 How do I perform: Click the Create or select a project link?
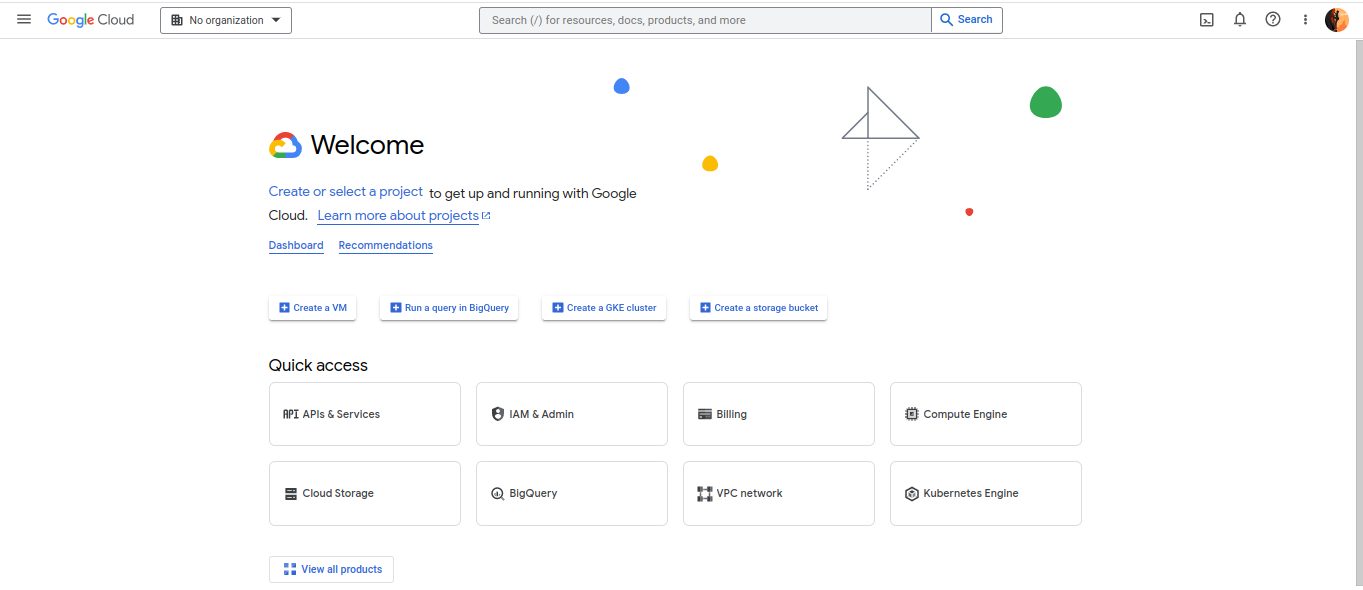tap(345, 191)
